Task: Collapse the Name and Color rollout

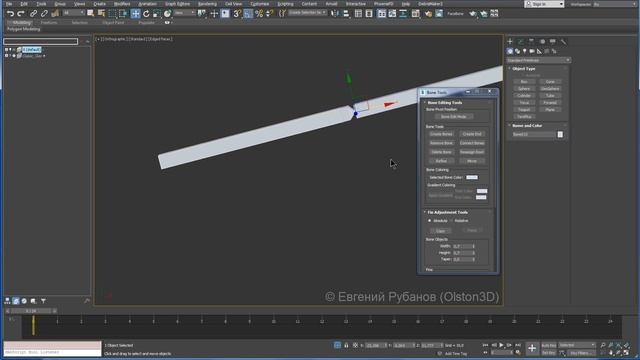Action: tap(527, 126)
